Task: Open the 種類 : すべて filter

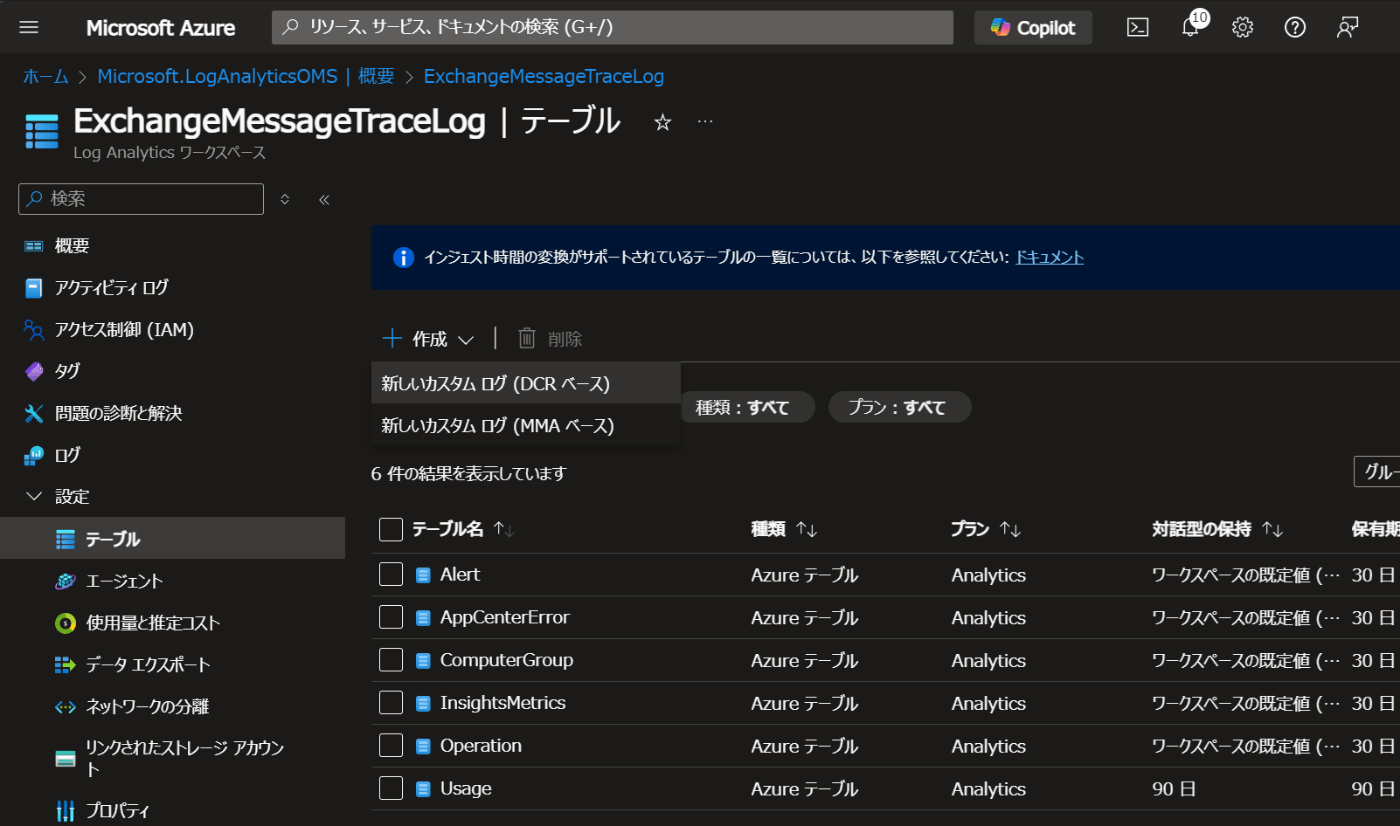Action: coord(747,407)
